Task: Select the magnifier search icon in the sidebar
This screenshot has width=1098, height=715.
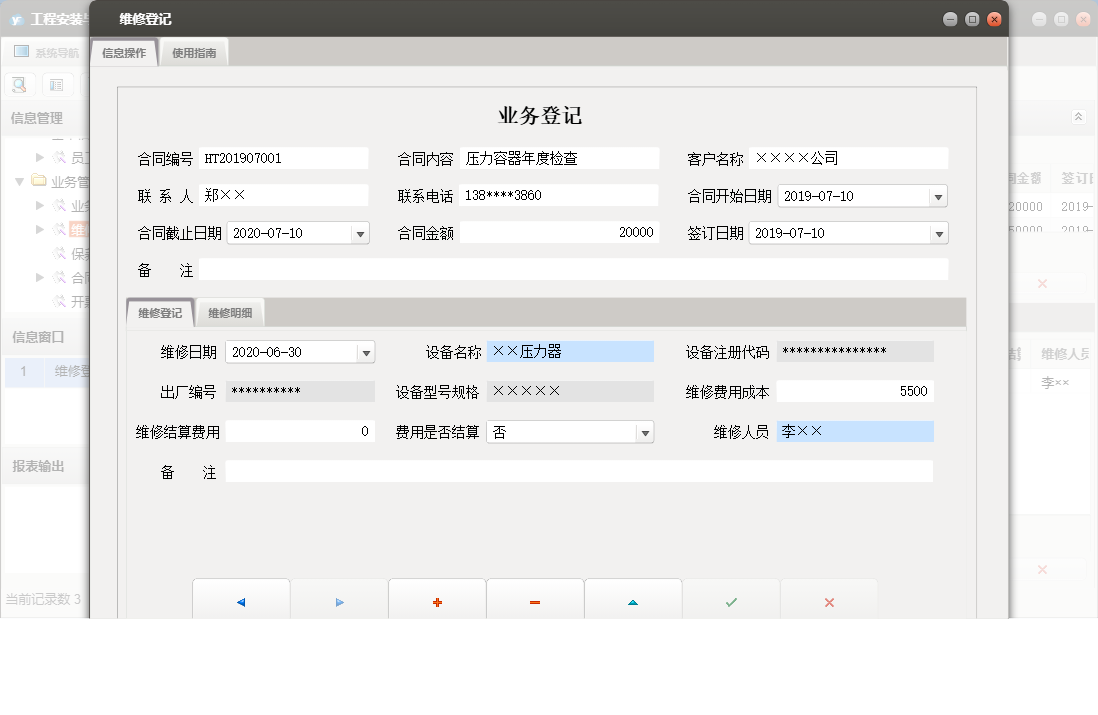Action: click(x=18, y=84)
